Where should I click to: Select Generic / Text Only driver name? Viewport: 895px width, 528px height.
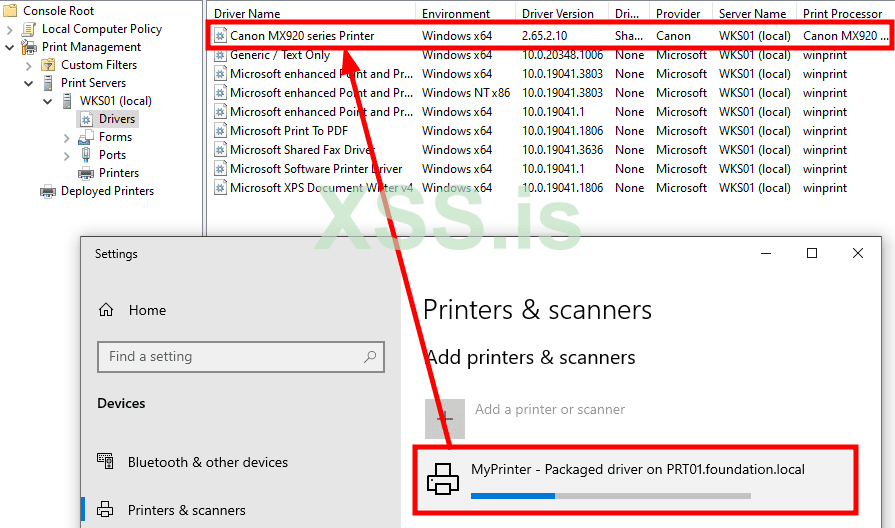(280, 55)
